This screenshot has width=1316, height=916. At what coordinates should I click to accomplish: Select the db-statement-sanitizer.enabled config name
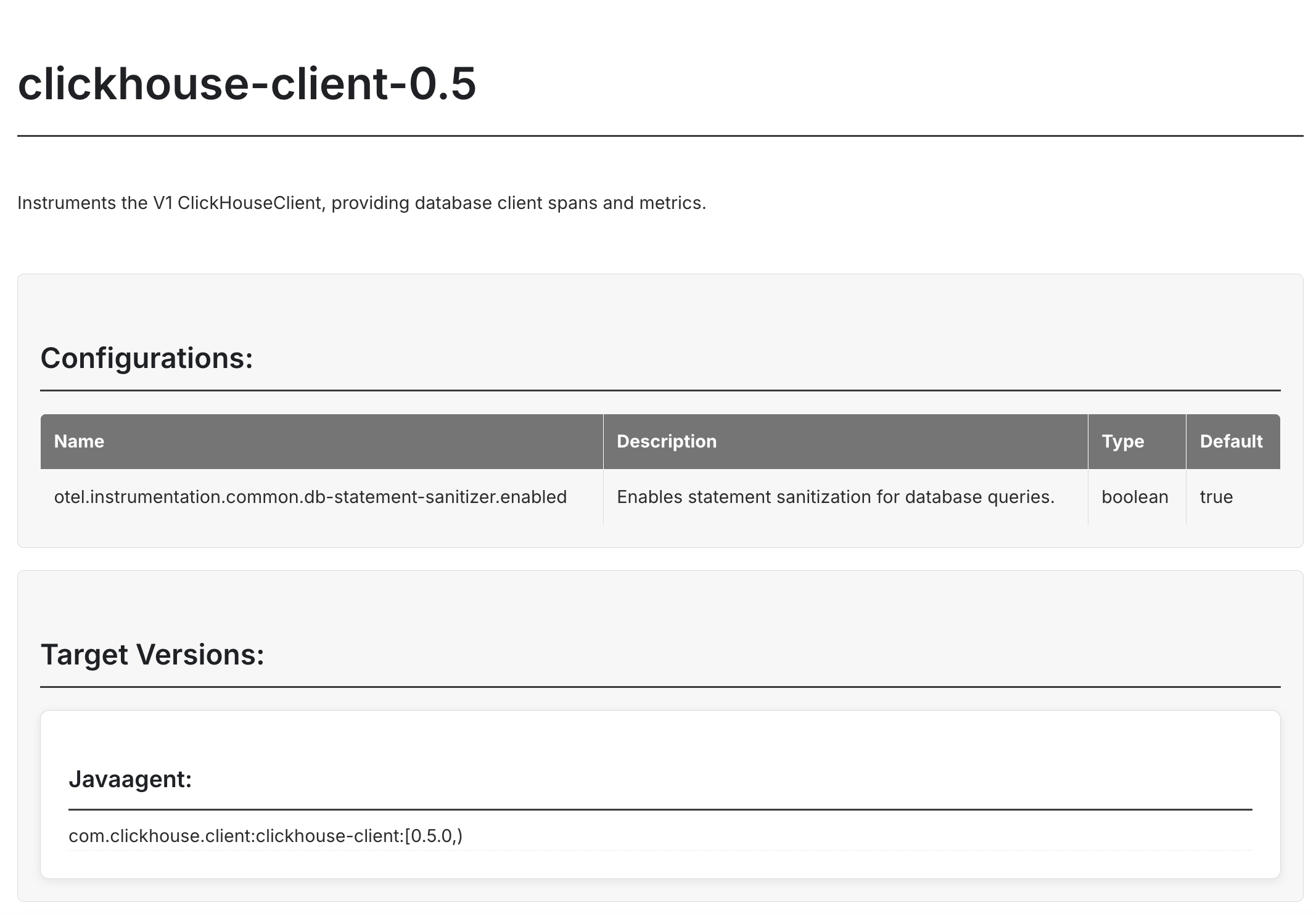coord(310,497)
